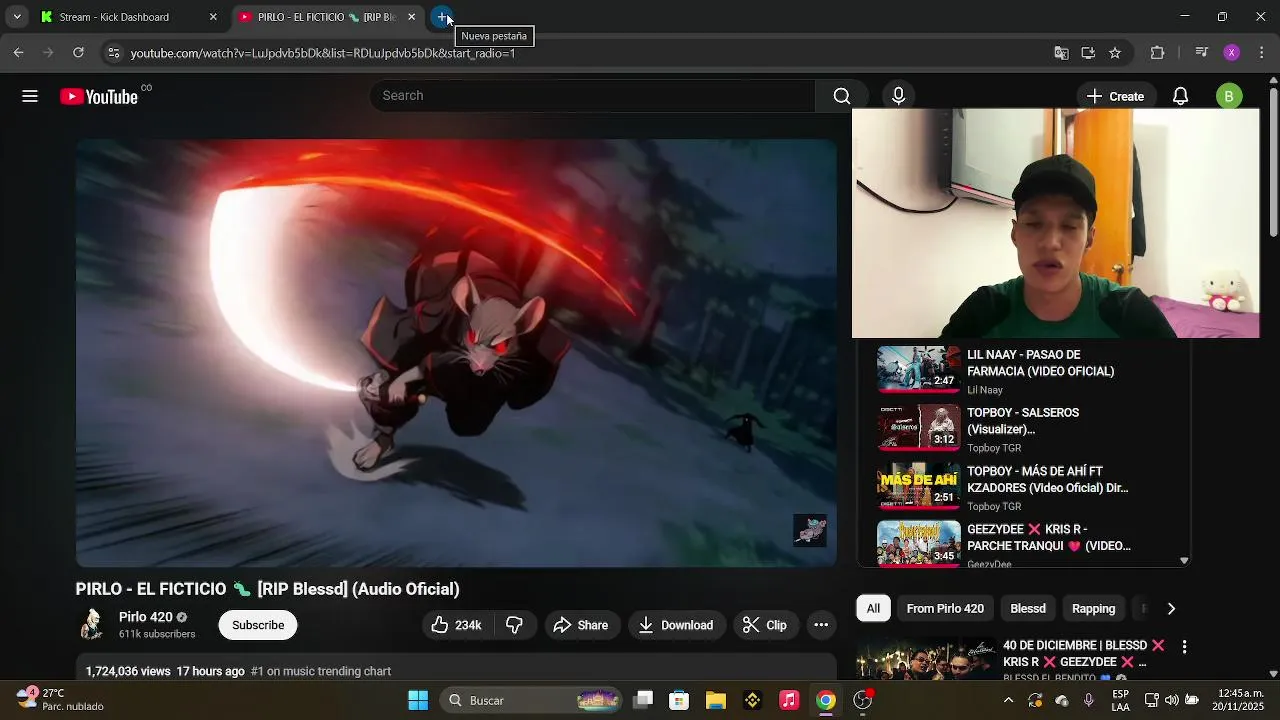The height and width of the screenshot is (720, 1280).
Task: Open the YouTube account avatar 'B'
Action: 1229,96
